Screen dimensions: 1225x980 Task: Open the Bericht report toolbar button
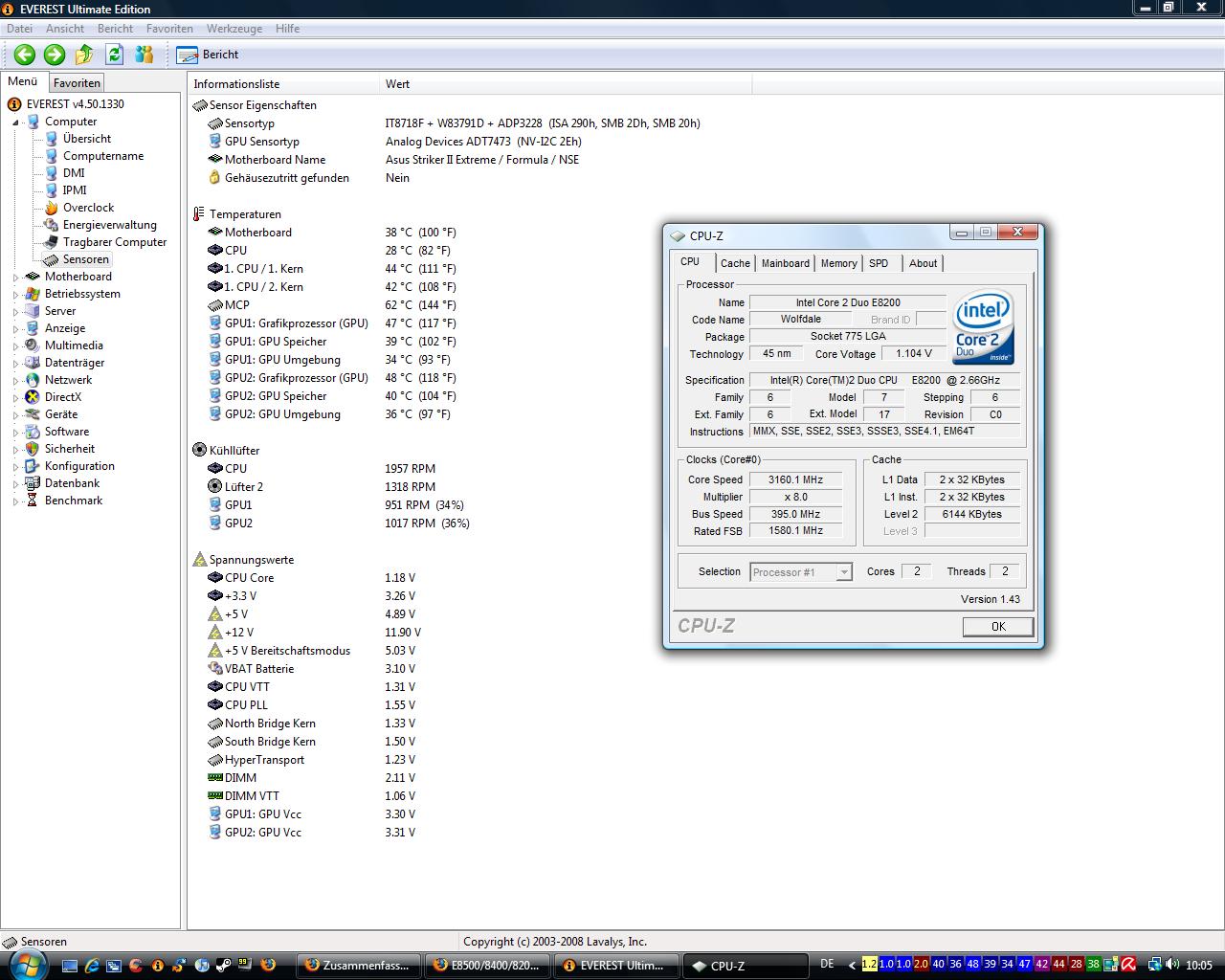[x=208, y=55]
